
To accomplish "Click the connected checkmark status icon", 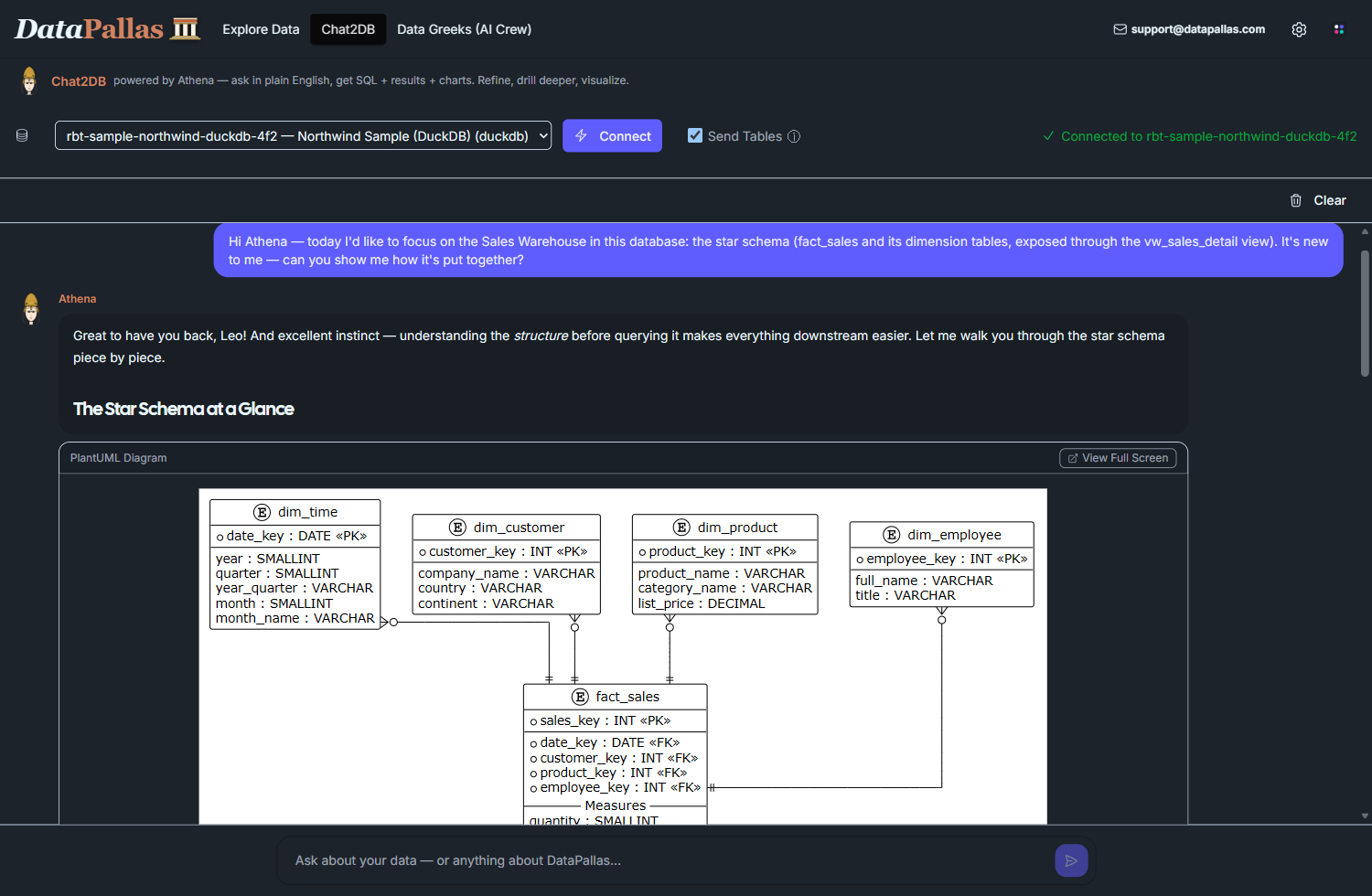I will point(1048,136).
